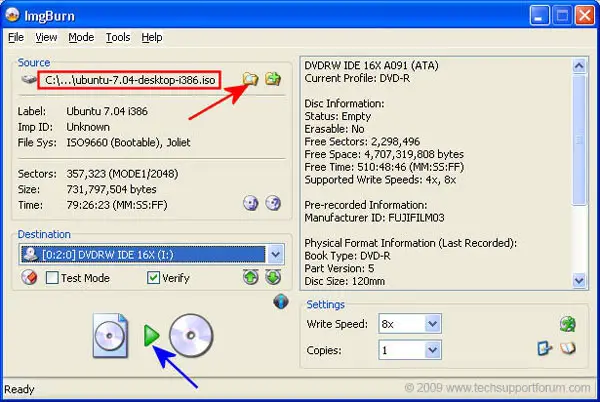600x402 pixels.
Task: Click the document pencil icon in Settings
Action: [x=545, y=348]
